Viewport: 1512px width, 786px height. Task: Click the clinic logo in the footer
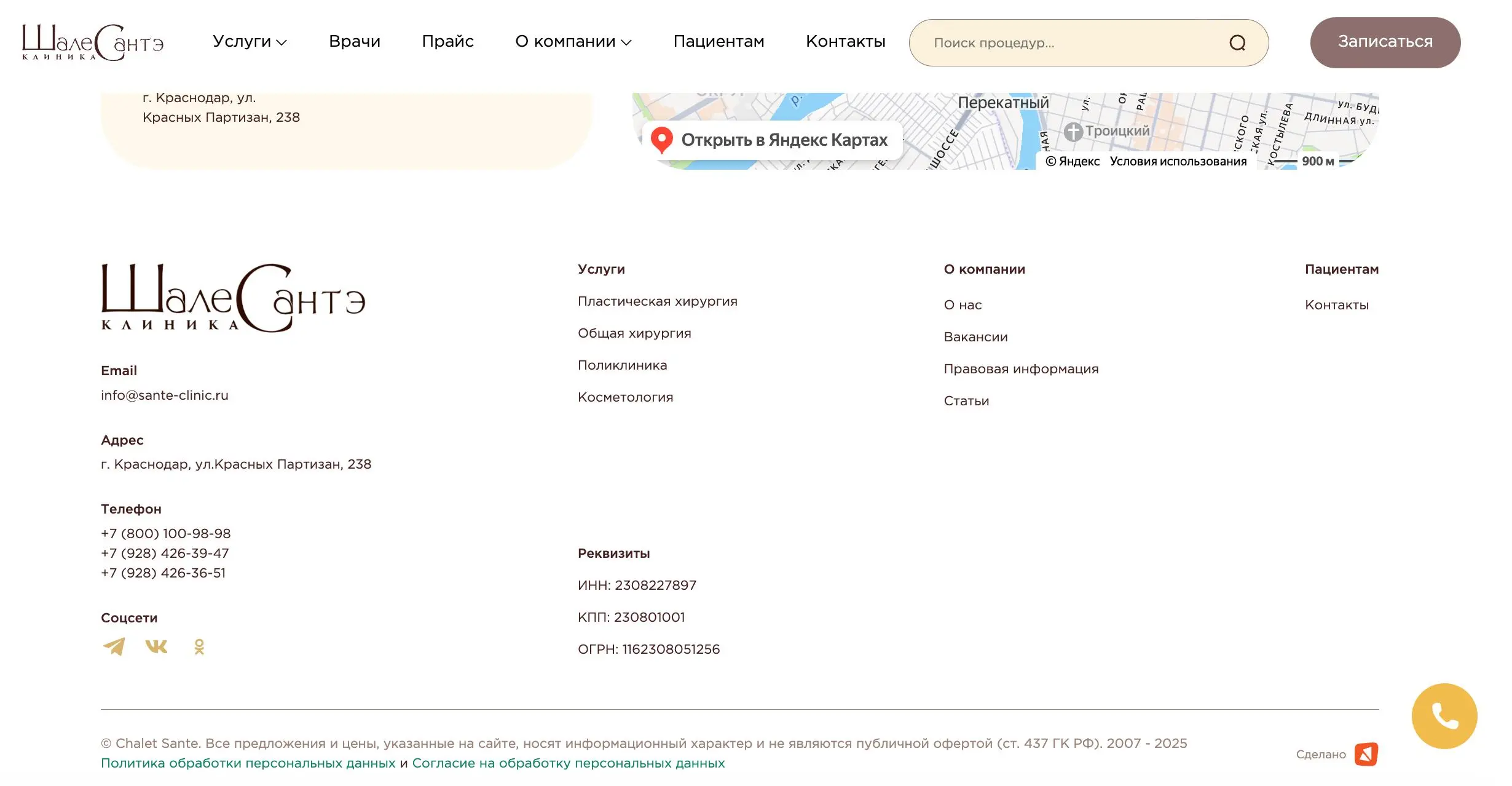click(234, 300)
